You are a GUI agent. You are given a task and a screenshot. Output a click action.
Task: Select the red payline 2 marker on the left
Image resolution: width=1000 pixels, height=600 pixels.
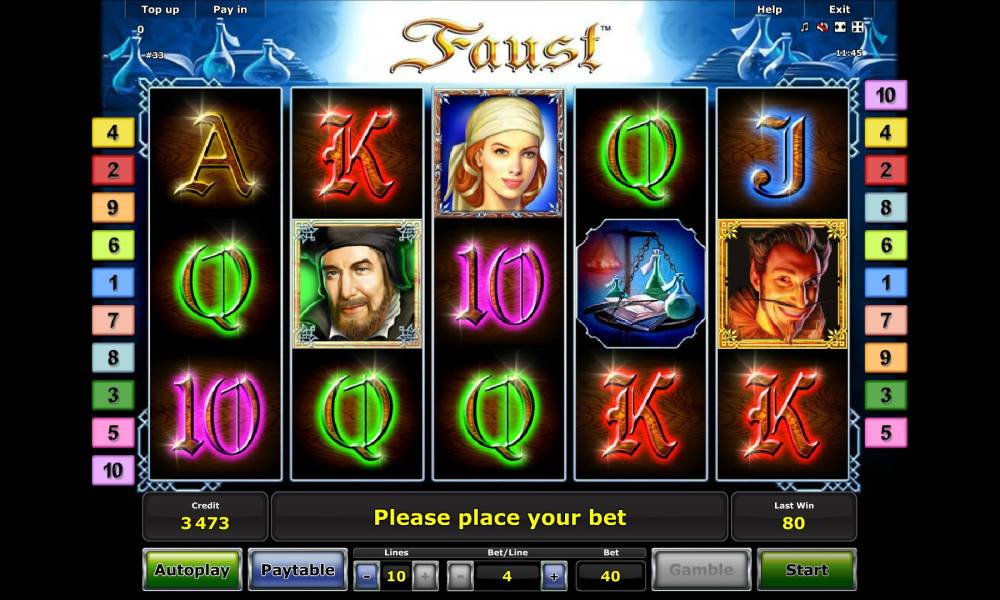coord(113,170)
